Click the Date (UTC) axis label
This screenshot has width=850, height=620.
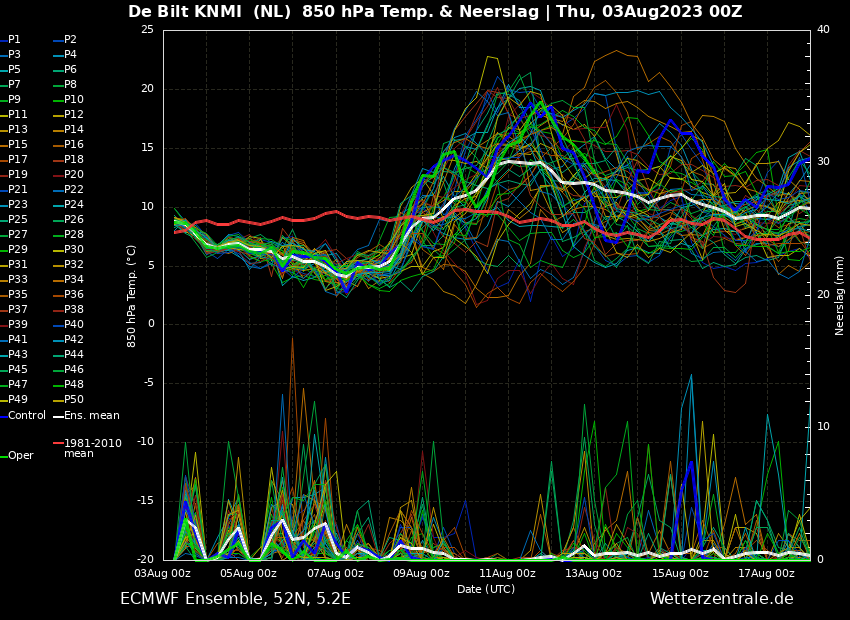(x=486, y=589)
